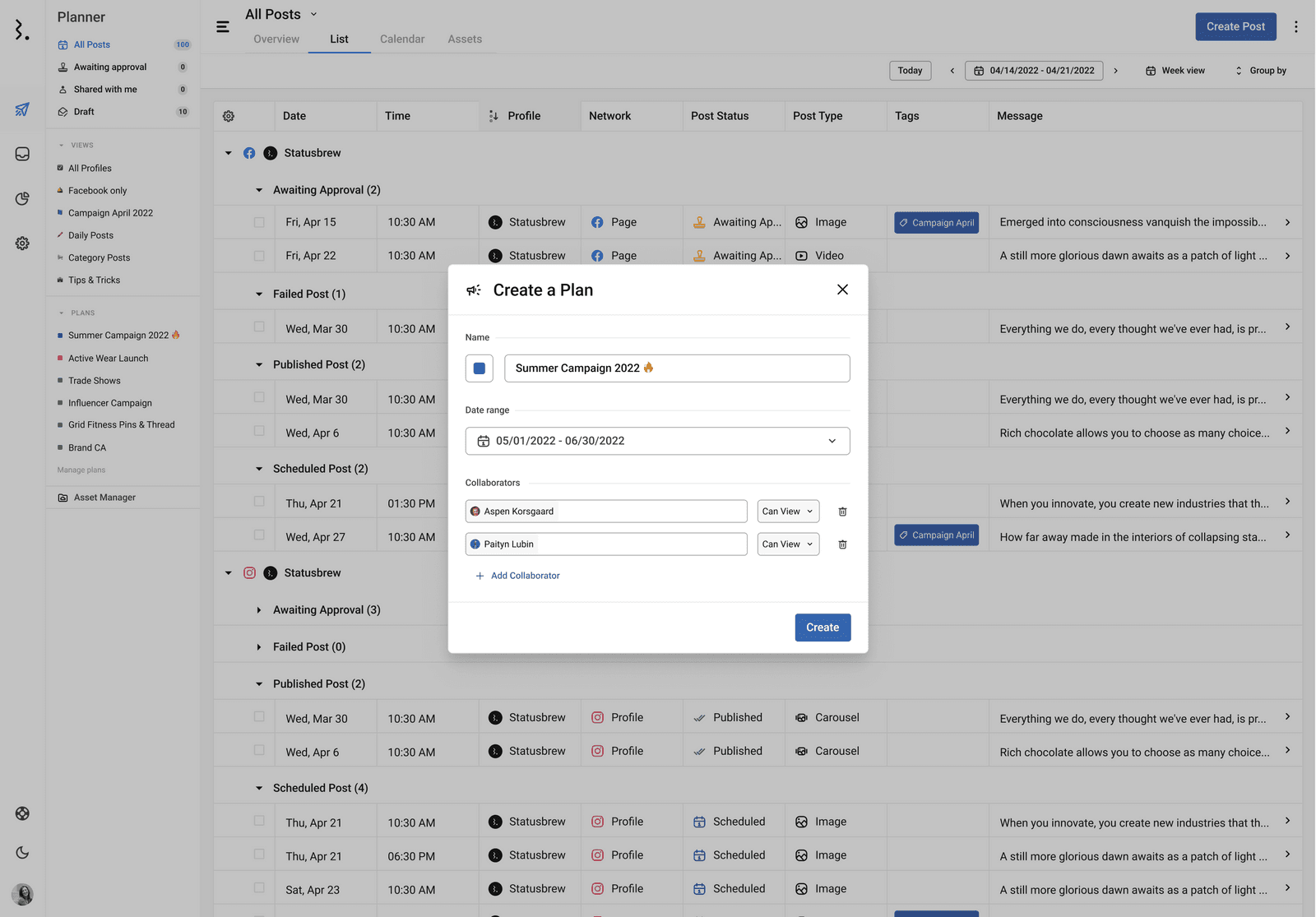The height and width of the screenshot is (917, 1316).
Task: Expand Instagram Awaiting Approval (3) group
Action: (259, 610)
